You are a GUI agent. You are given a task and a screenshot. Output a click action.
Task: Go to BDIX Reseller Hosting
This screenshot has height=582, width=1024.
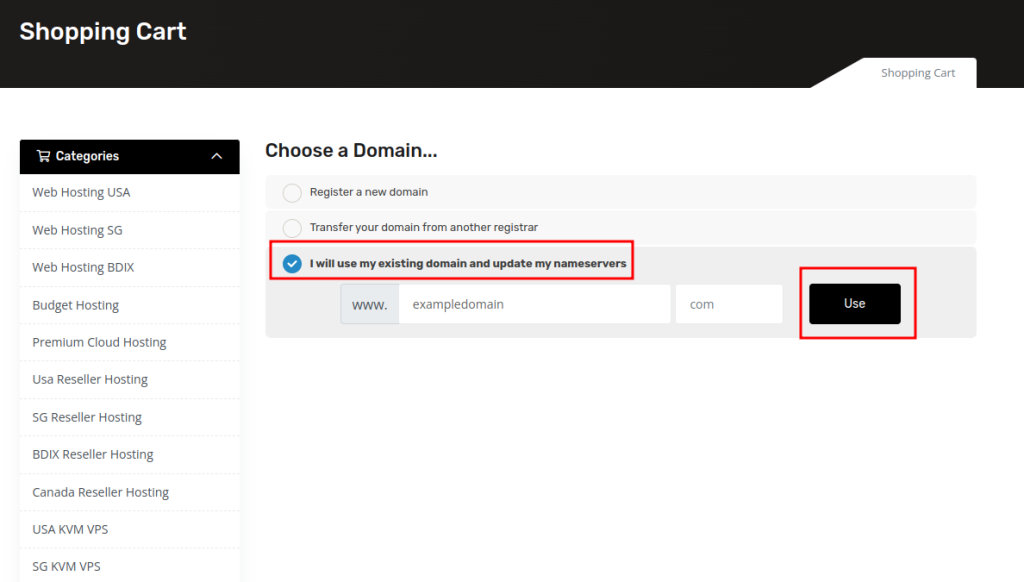93,455
